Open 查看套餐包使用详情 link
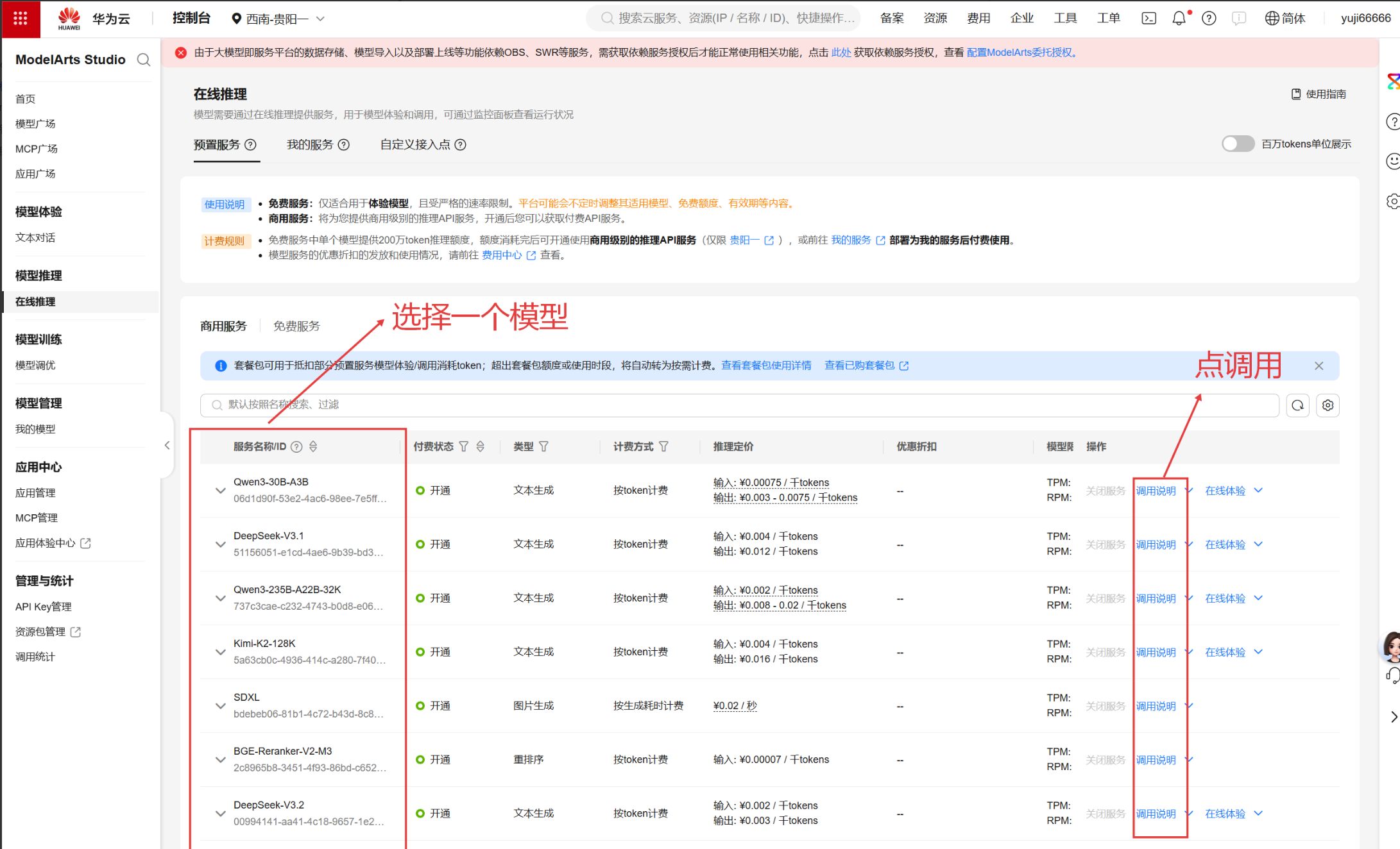Image resolution: width=1400 pixels, height=849 pixels. click(766, 366)
